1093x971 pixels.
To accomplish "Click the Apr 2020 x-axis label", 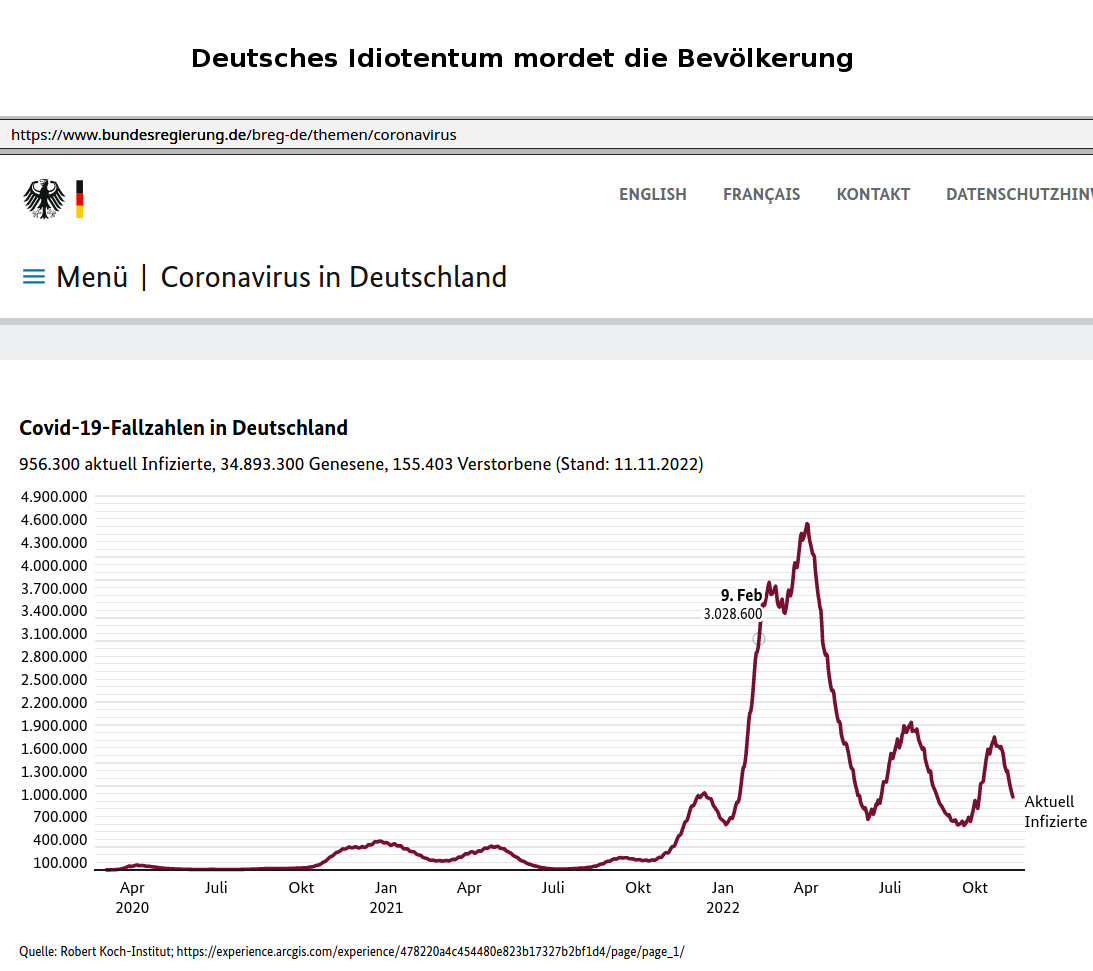I will [132, 898].
